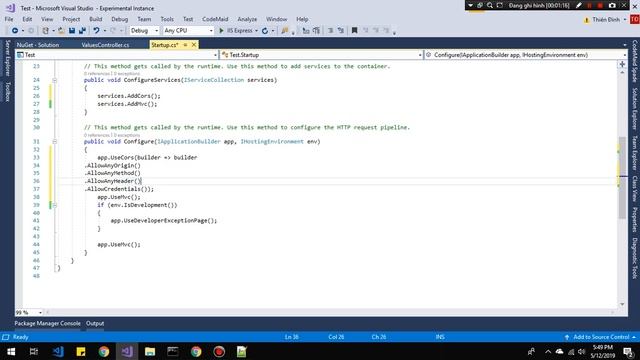The width and height of the screenshot is (640, 360).
Task: Switch to the ValuesController.cs tab
Action: click(x=105, y=45)
